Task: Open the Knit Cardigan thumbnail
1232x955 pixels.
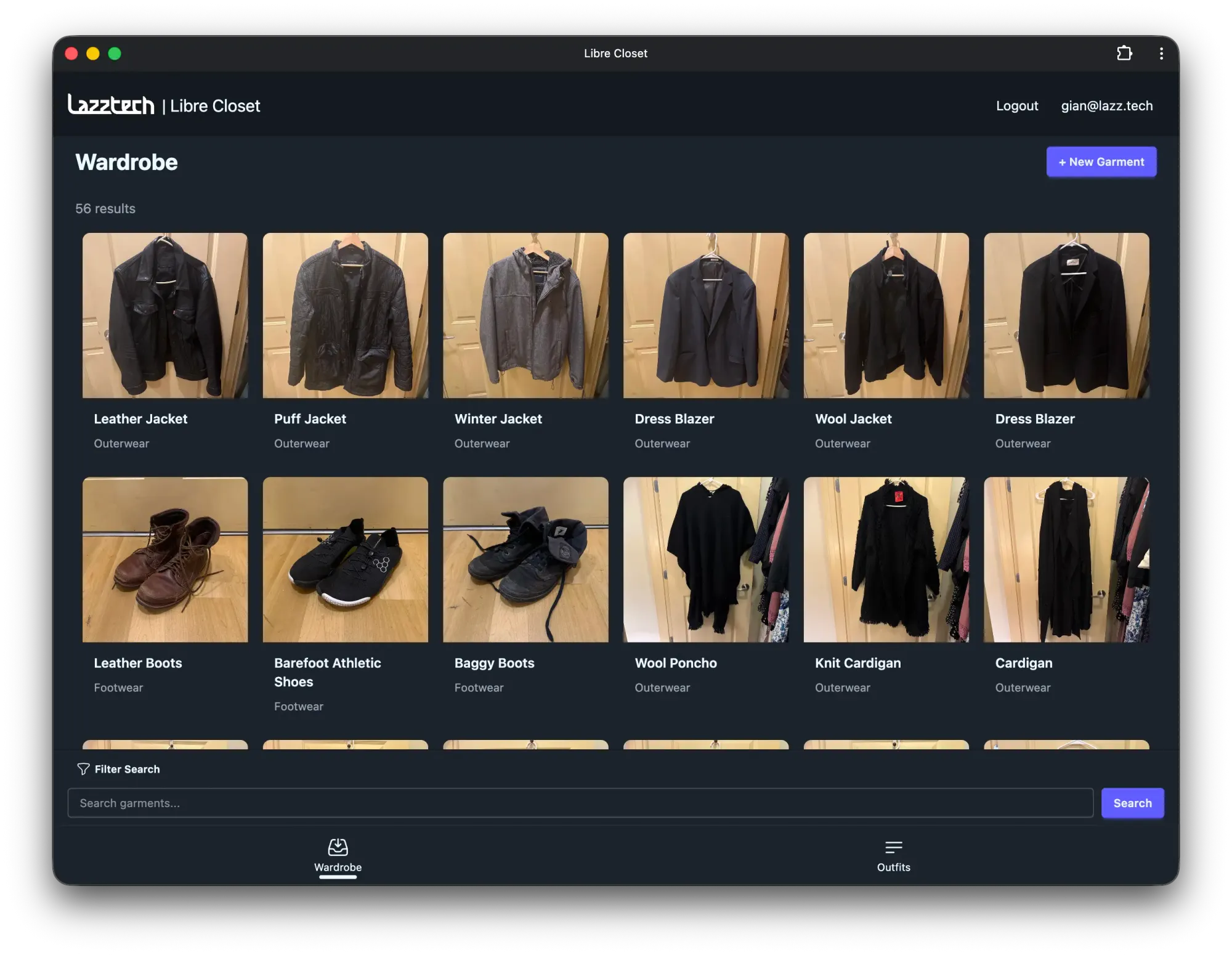Action: pos(886,560)
